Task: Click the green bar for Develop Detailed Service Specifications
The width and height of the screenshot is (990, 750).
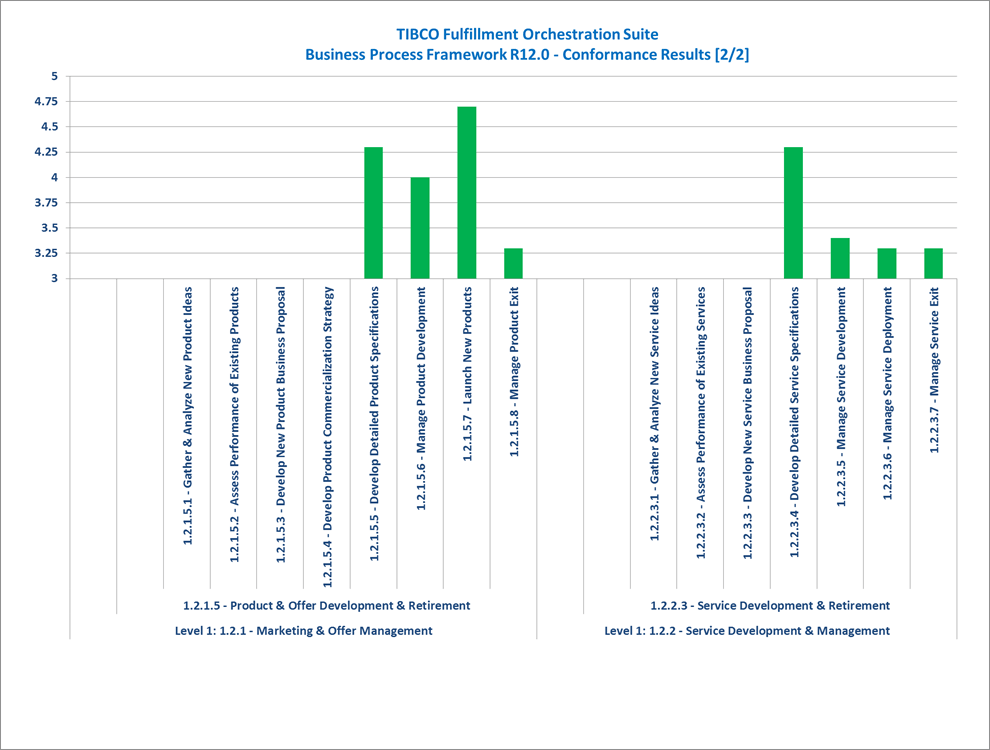Action: coord(794,213)
